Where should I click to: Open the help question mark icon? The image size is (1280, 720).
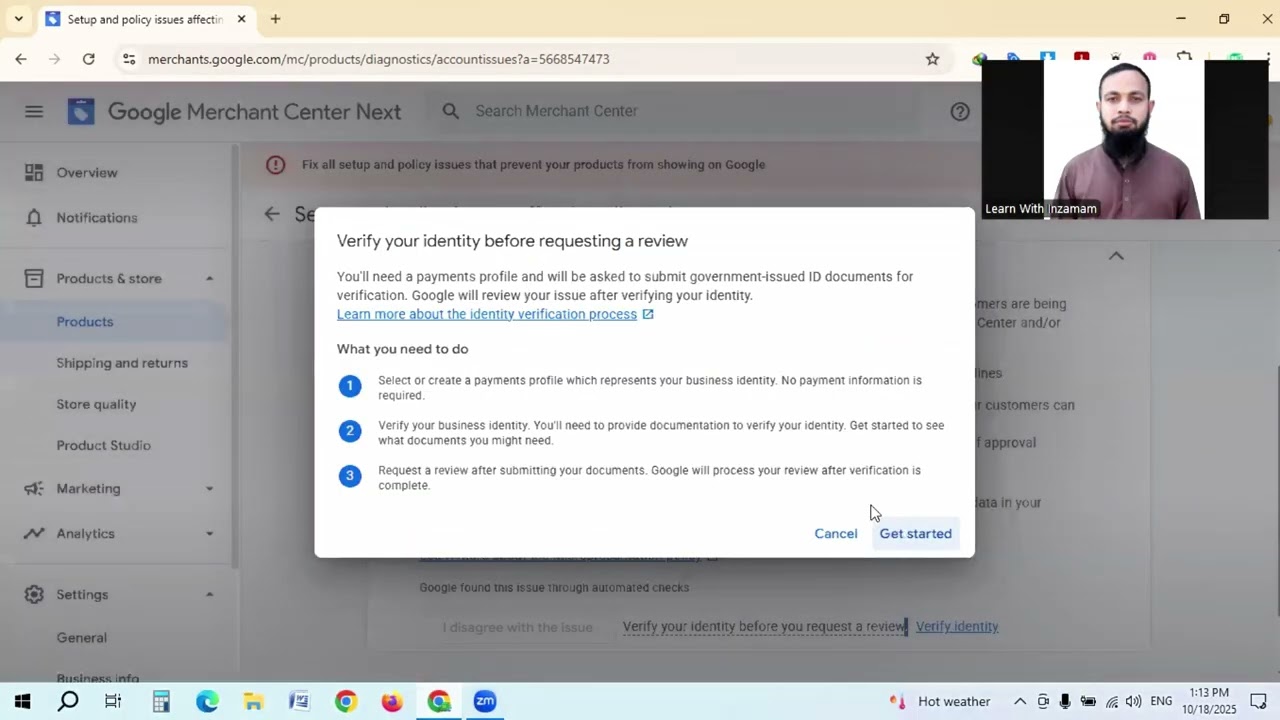point(960,111)
